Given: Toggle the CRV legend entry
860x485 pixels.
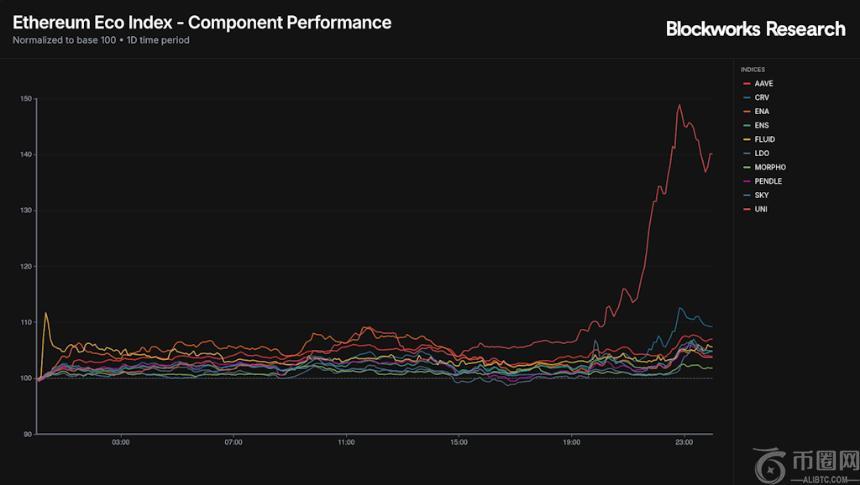Looking at the screenshot, I should tap(762, 97).
